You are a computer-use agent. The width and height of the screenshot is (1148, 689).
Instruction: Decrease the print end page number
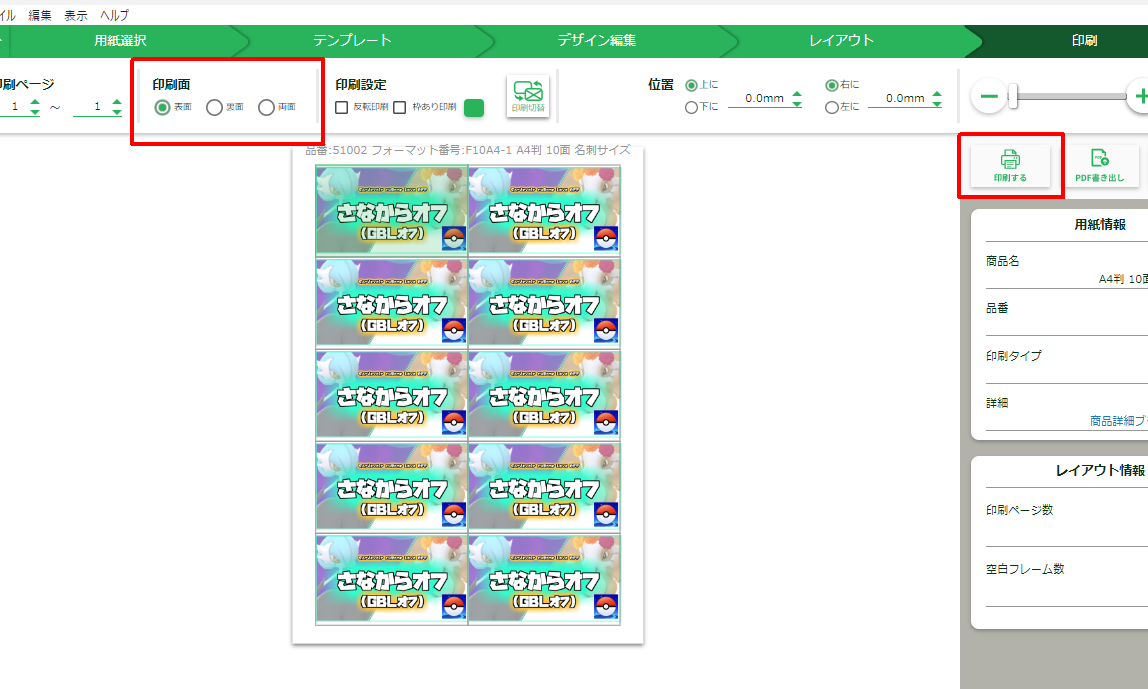[x=116, y=112]
